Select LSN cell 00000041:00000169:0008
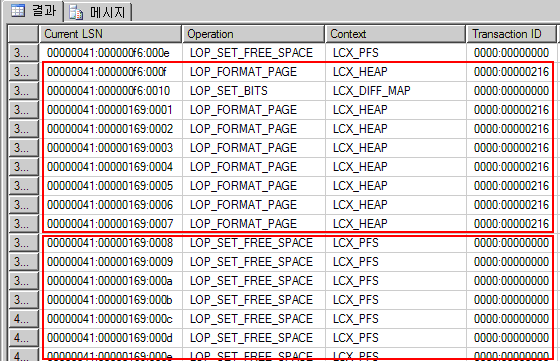The width and height of the screenshot is (560, 364). click(111, 243)
